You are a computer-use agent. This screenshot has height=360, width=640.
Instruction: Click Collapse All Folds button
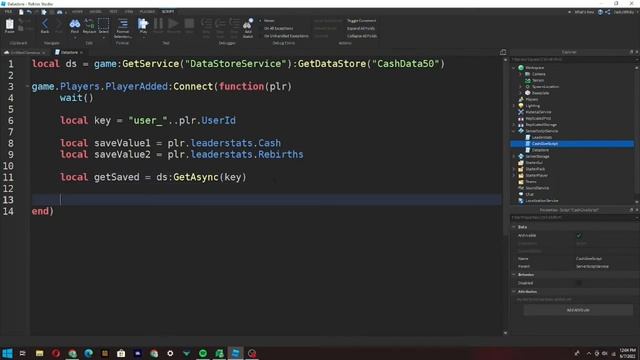(362, 36)
